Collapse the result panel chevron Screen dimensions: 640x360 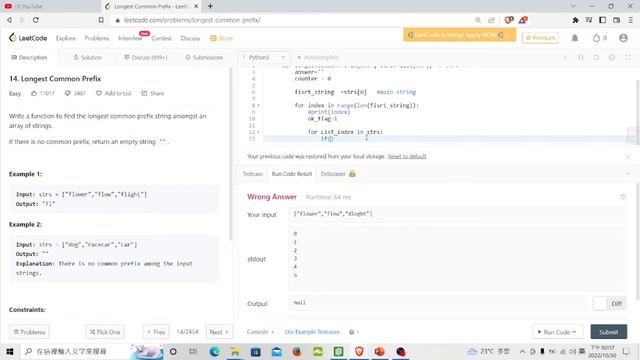click(628, 174)
